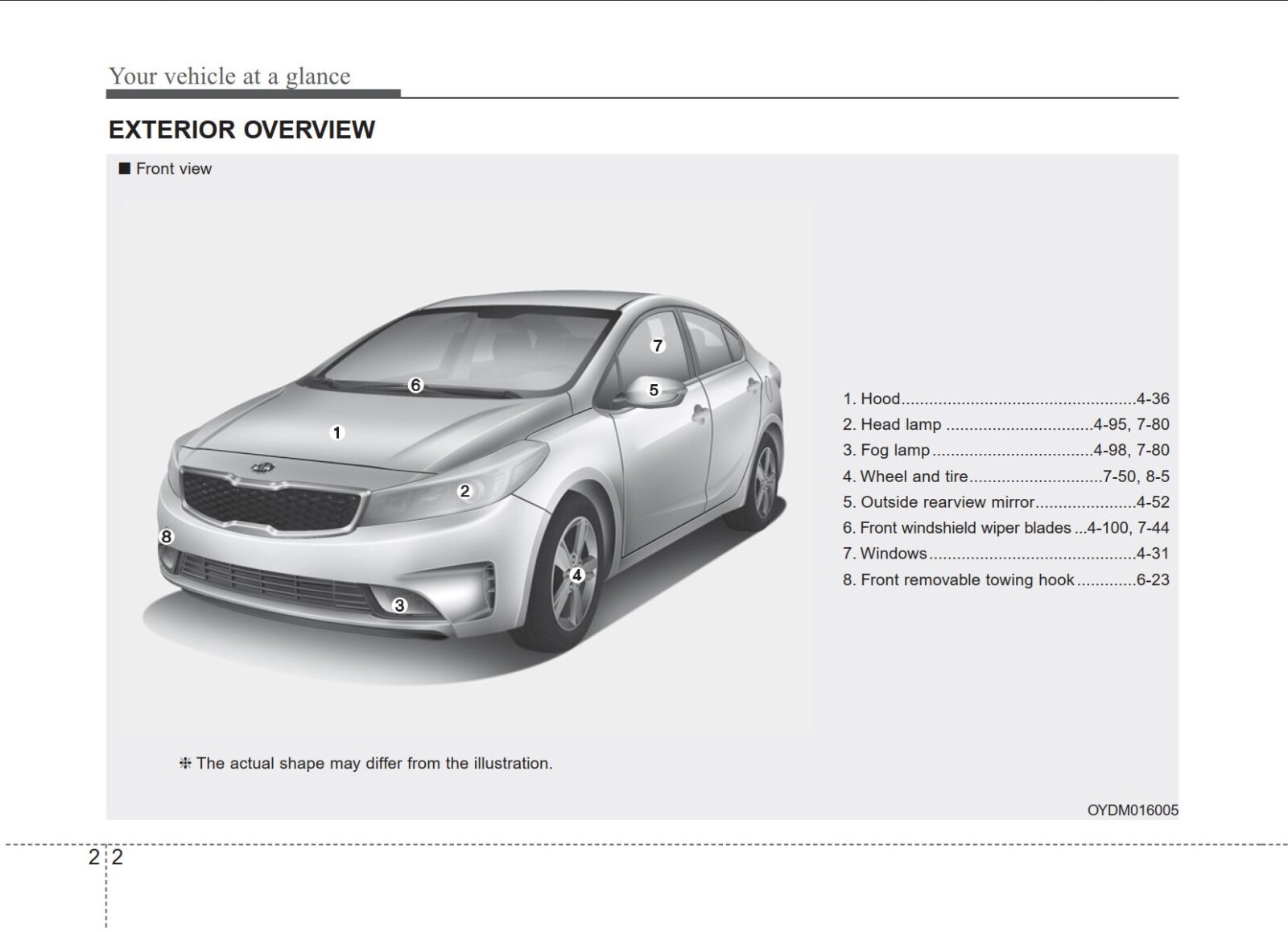
Task: Click callout number 8 on the towing hook
Action: 166,537
